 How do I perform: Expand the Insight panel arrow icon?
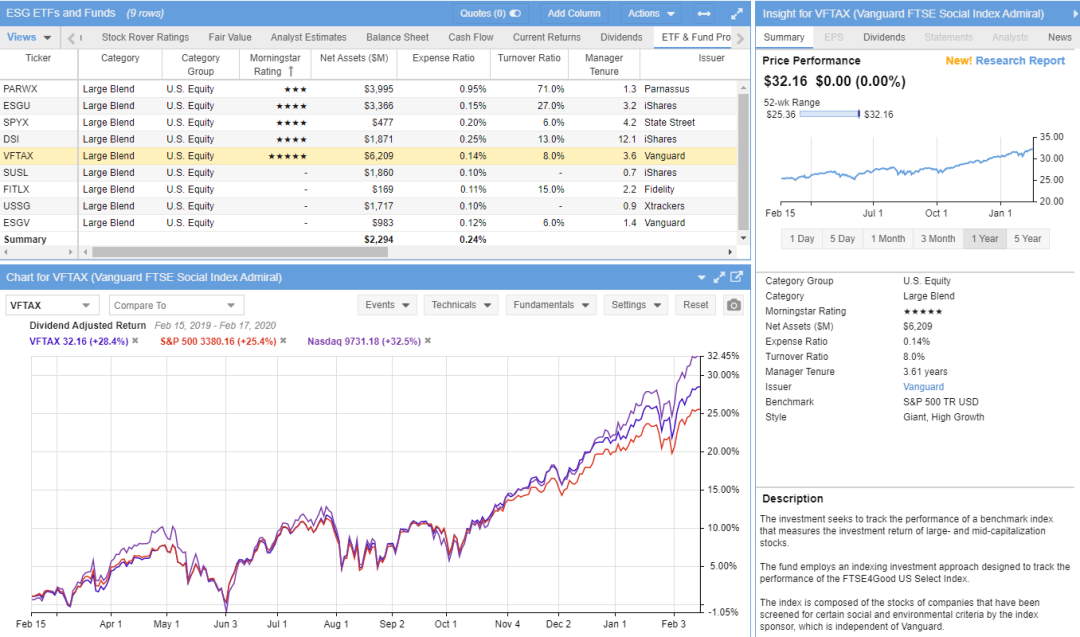coord(1074,14)
